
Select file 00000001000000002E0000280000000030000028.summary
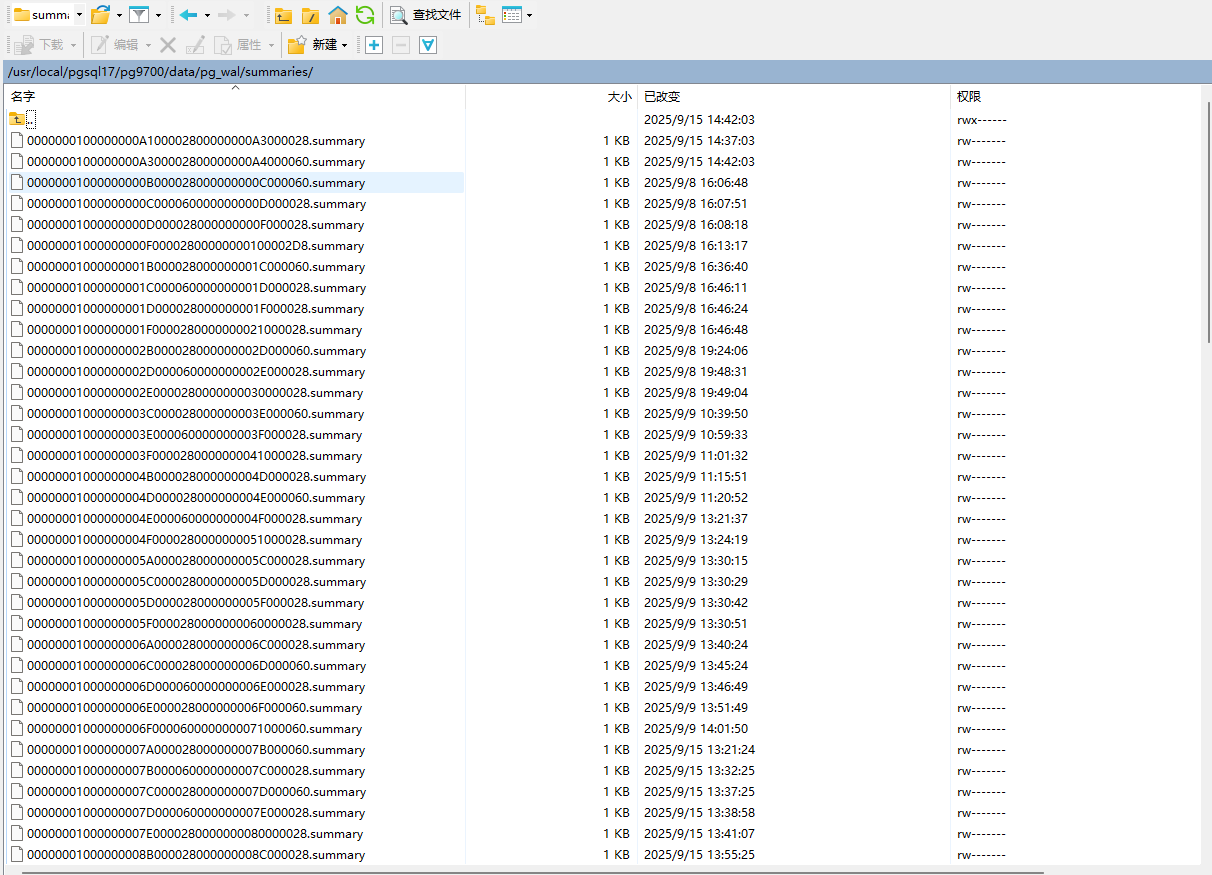coord(196,393)
